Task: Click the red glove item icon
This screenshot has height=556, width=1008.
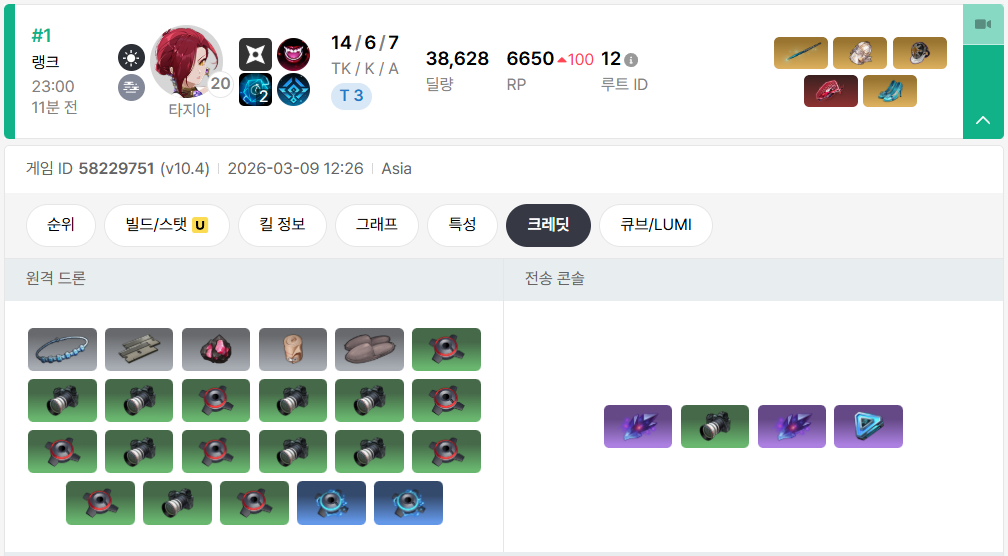Action: [x=831, y=91]
